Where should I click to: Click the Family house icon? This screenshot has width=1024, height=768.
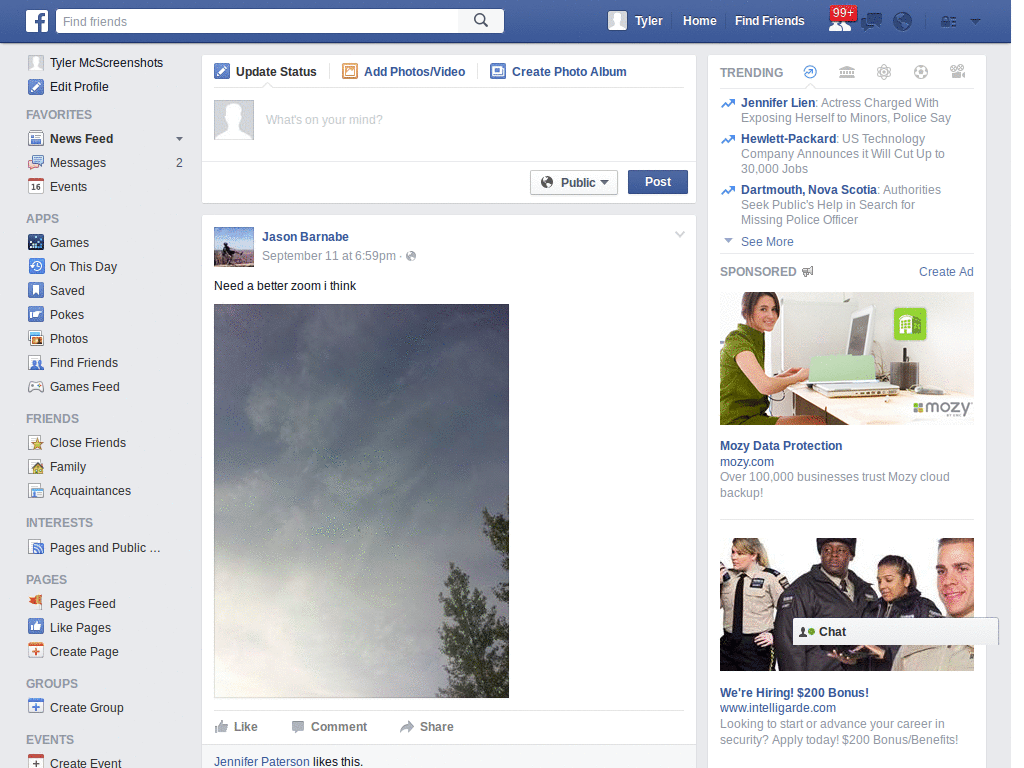click(36, 467)
